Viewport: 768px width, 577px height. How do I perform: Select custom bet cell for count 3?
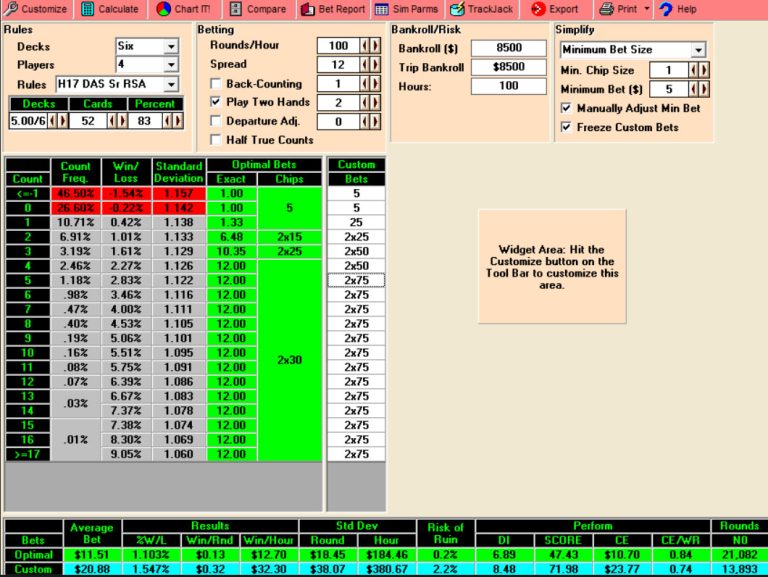pyautogui.click(x=356, y=251)
